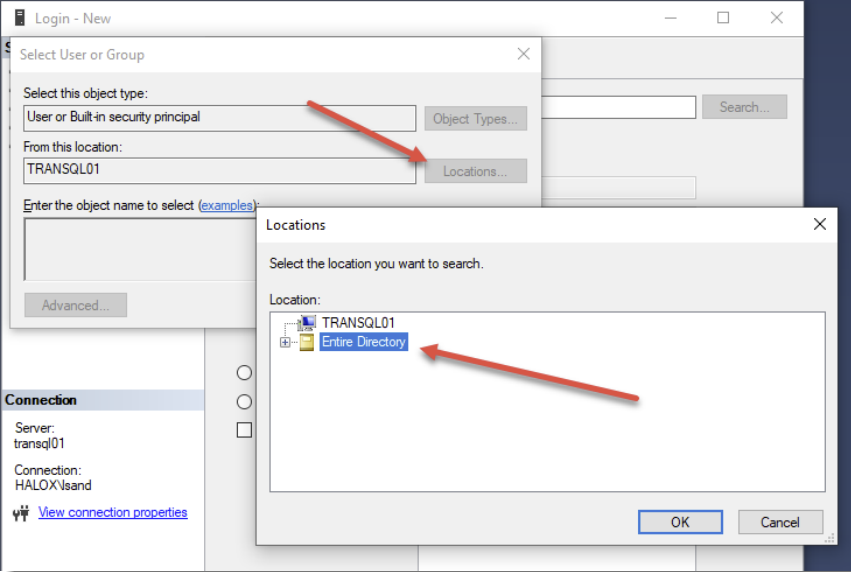
Task: Click the Login - New server icon
Action: (x=20, y=18)
